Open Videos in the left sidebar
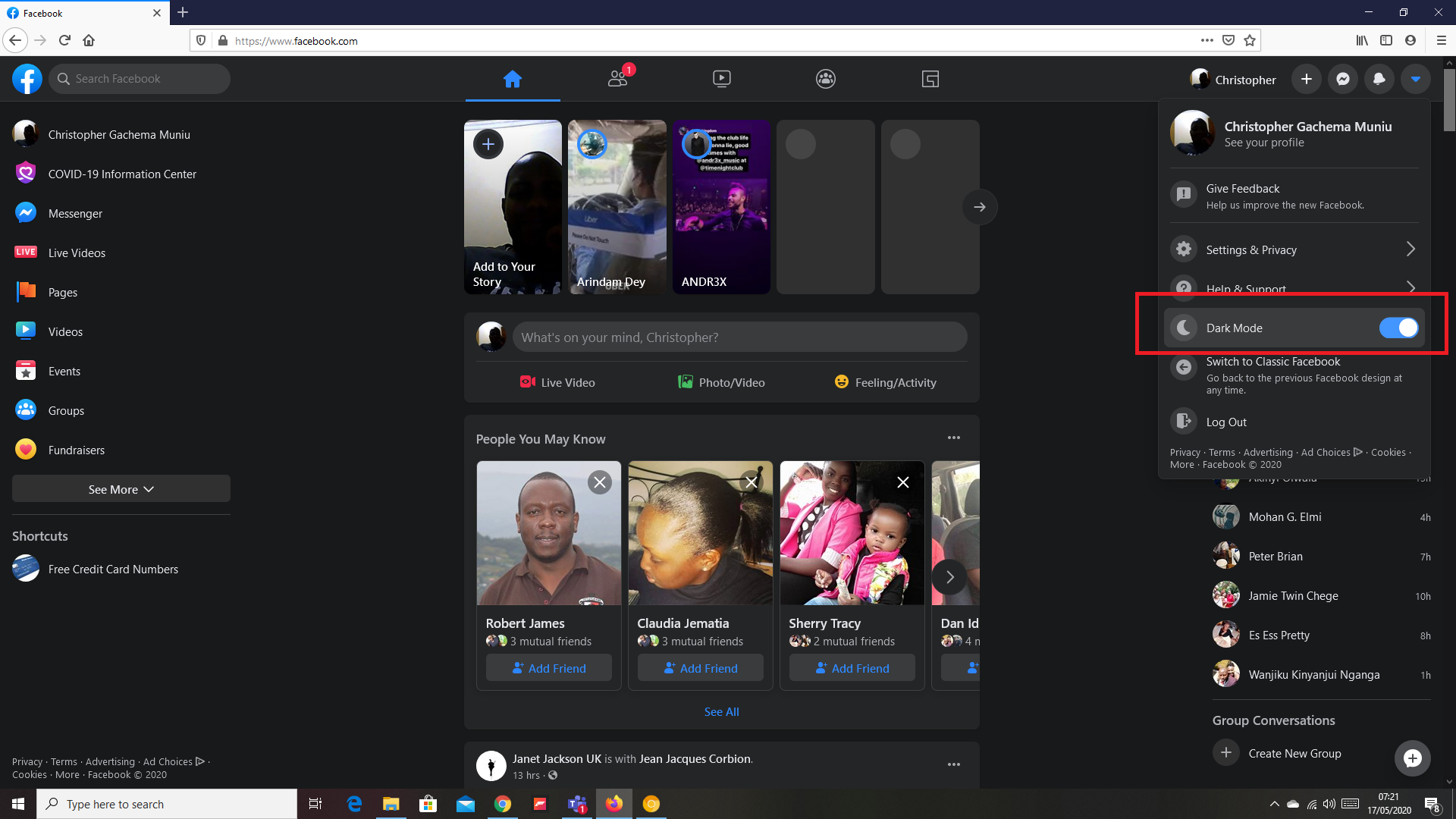Viewport: 1456px width, 819px height. click(121, 331)
